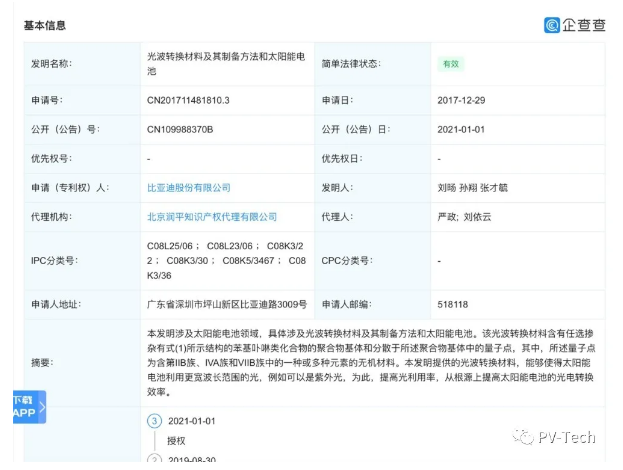This screenshot has height=470, width=623.
Task: Click the WeChat icon beside PV-Tech
Action: tap(524, 437)
